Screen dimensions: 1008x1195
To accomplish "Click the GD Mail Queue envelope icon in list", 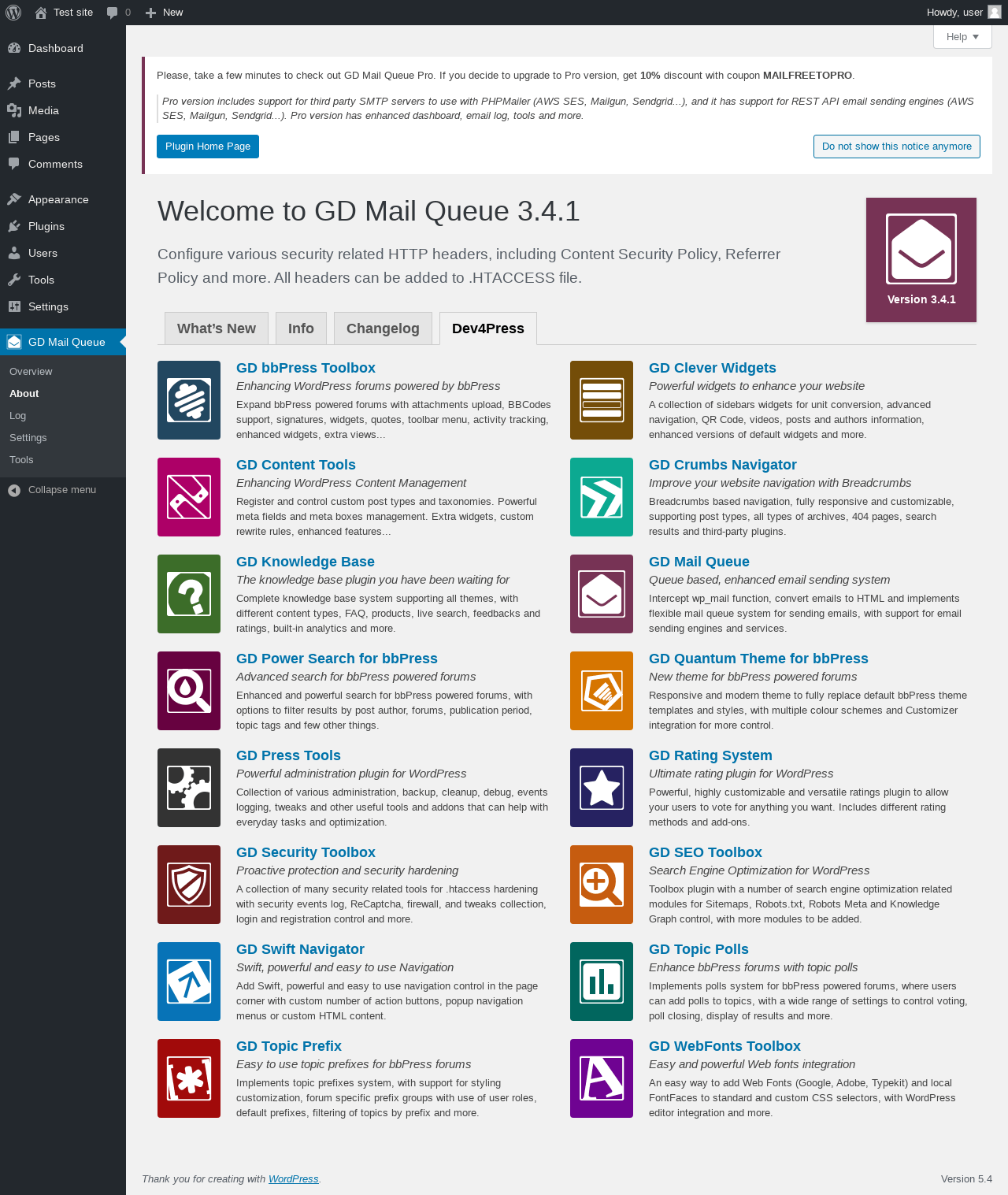I will (x=602, y=594).
